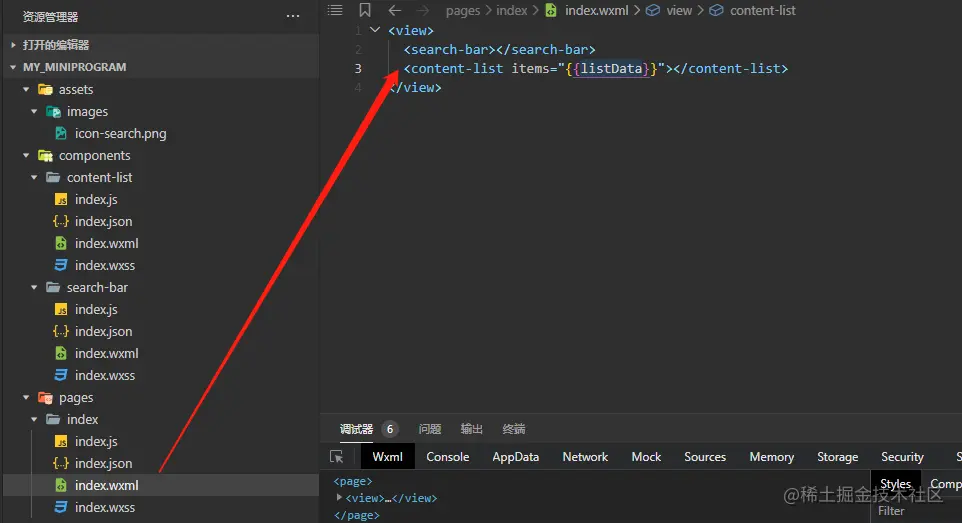Click the assets folder icon

click(x=45, y=90)
